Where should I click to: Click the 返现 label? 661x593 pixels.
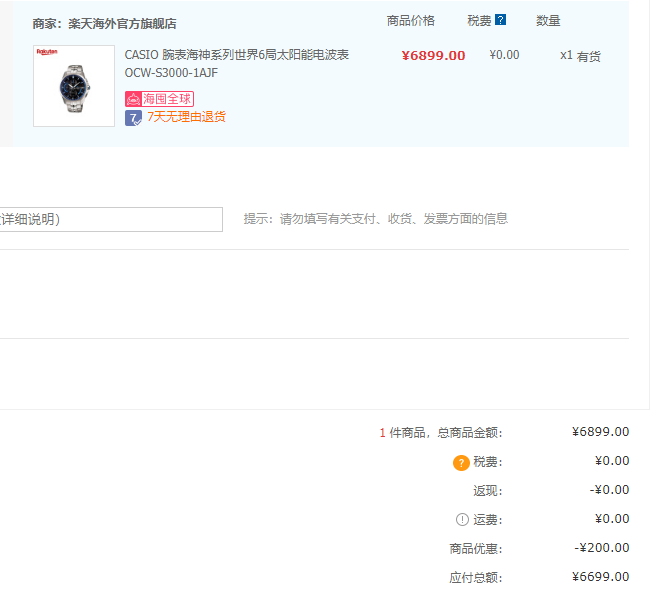pos(487,491)
